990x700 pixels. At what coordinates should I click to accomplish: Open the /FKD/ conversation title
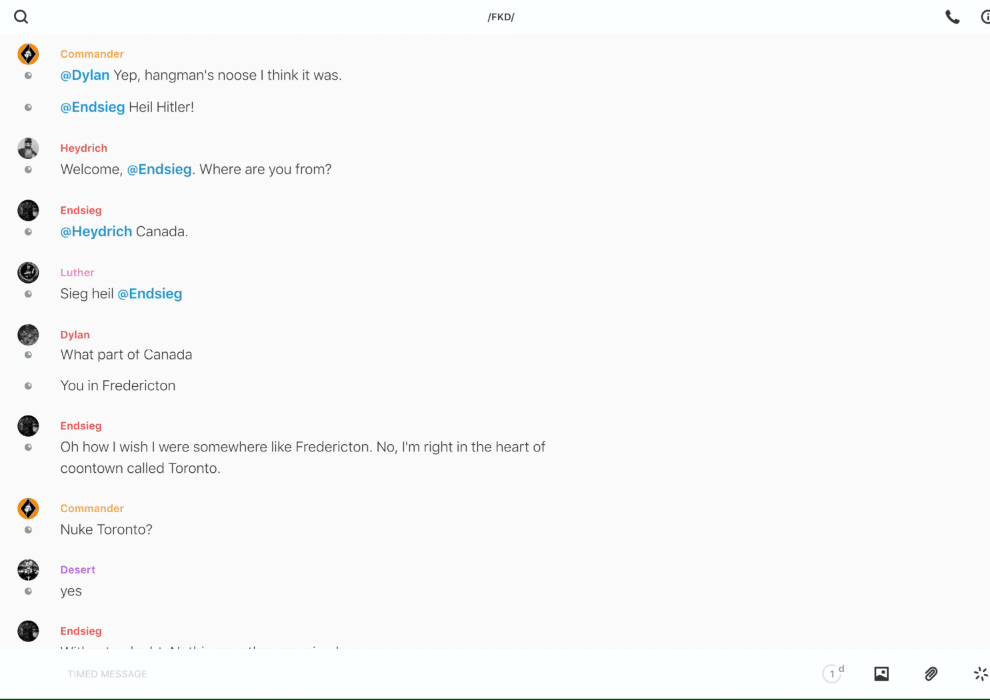501,17
